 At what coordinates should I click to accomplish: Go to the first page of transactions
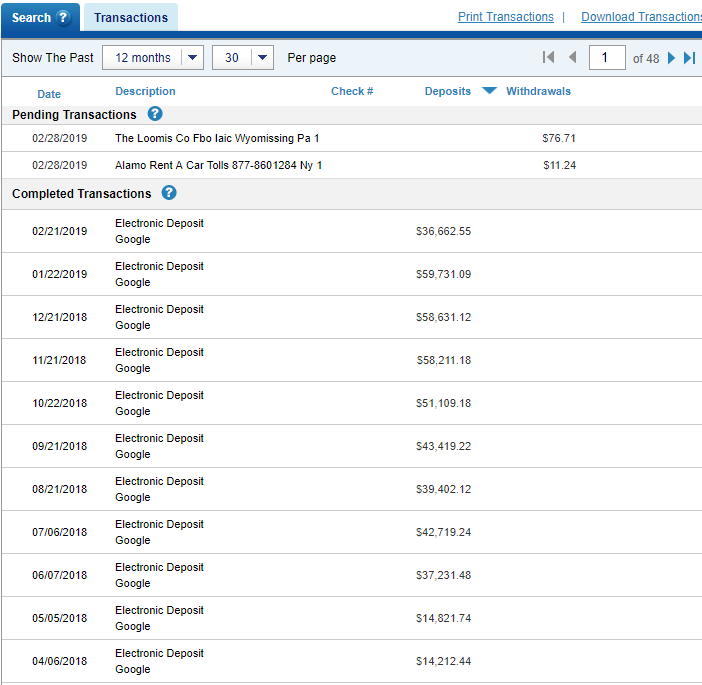pyautogui.click(x=548, y=57)
